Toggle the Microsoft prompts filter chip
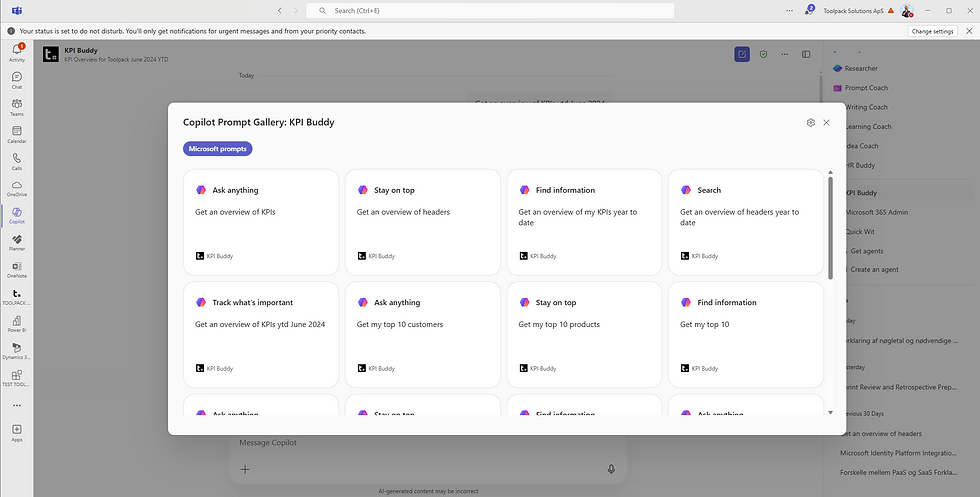The image size is (980, 497). click(x=218, y=149)
